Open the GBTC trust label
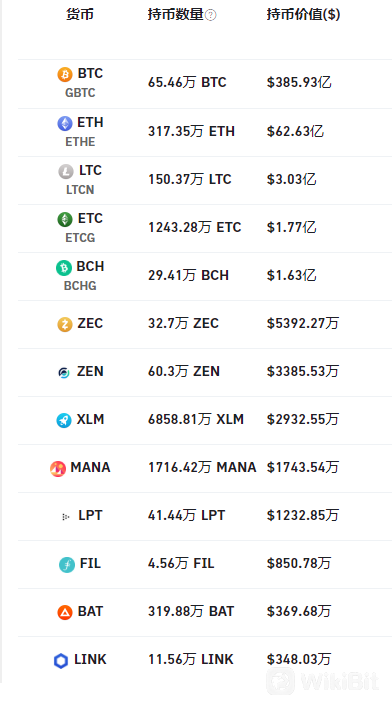392x710 pixels. [80, 93]
